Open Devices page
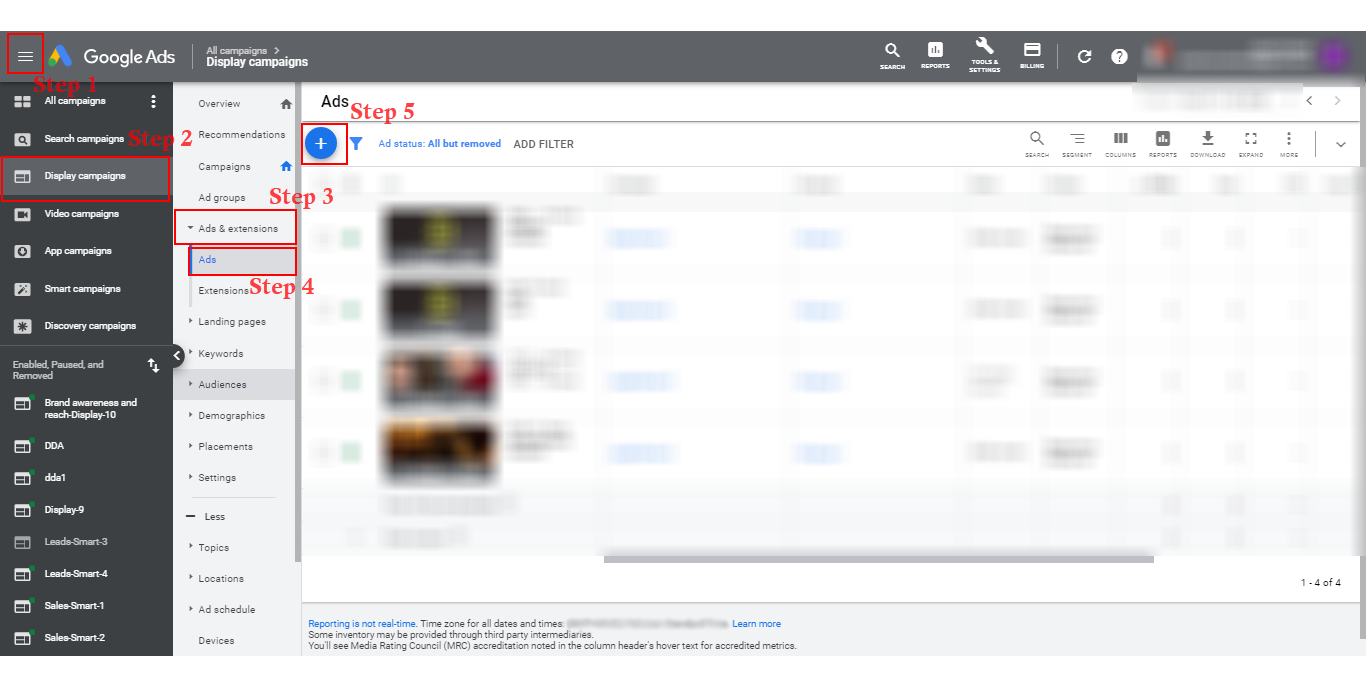Image resolution: width=1366 pixels, height=687 pixels. pyautogui.click(x=216, y=641)
